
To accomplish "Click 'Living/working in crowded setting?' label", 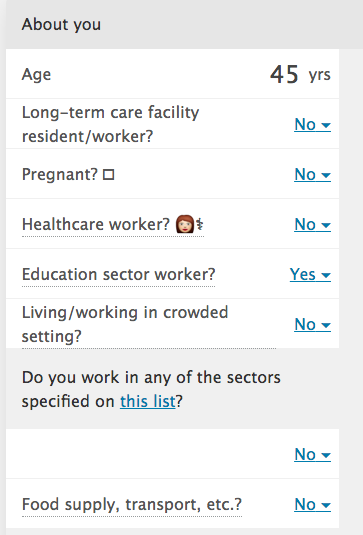I will (x=125, y=324).
